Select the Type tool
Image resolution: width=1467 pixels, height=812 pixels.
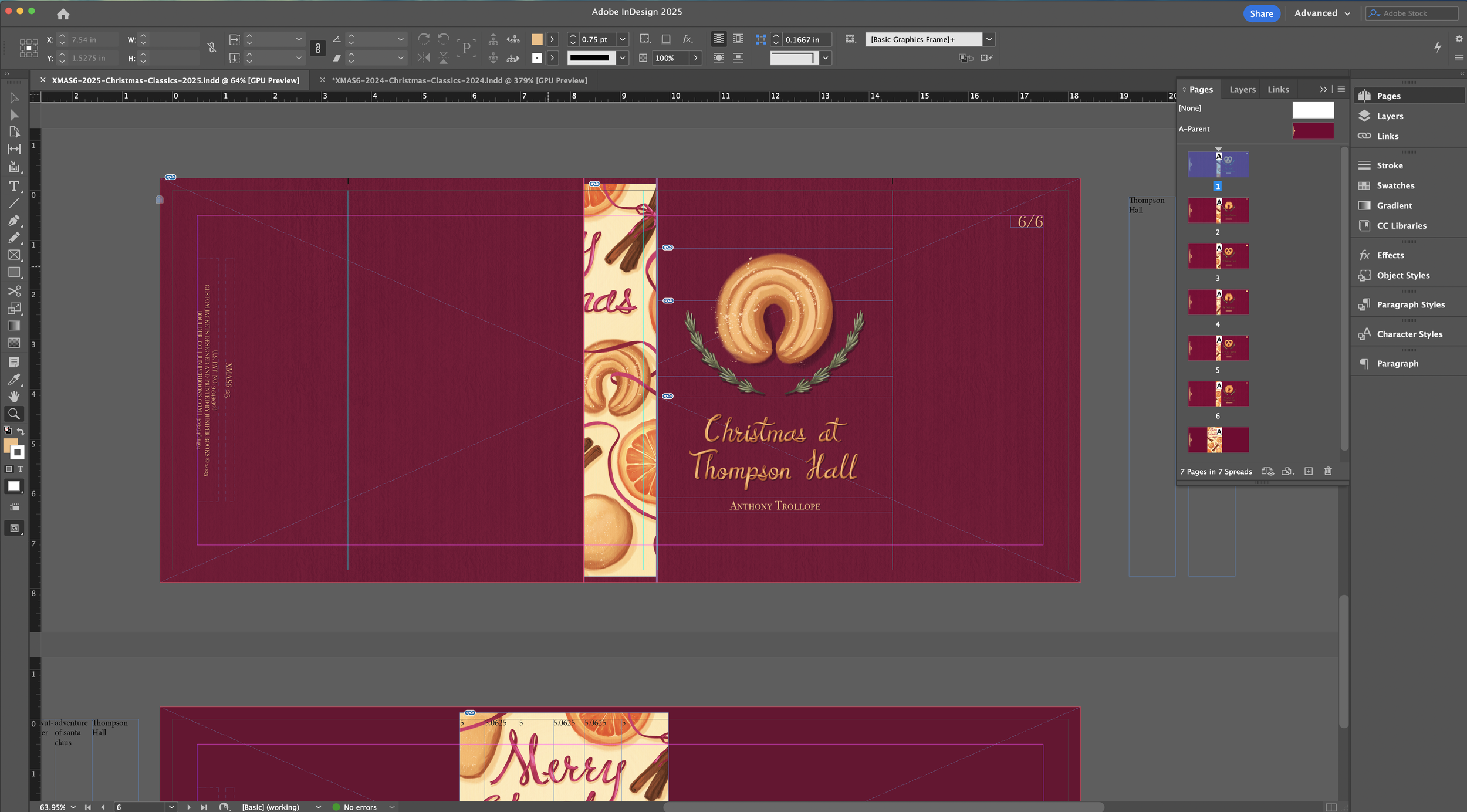pyautogui.click(x=13, y=186)
